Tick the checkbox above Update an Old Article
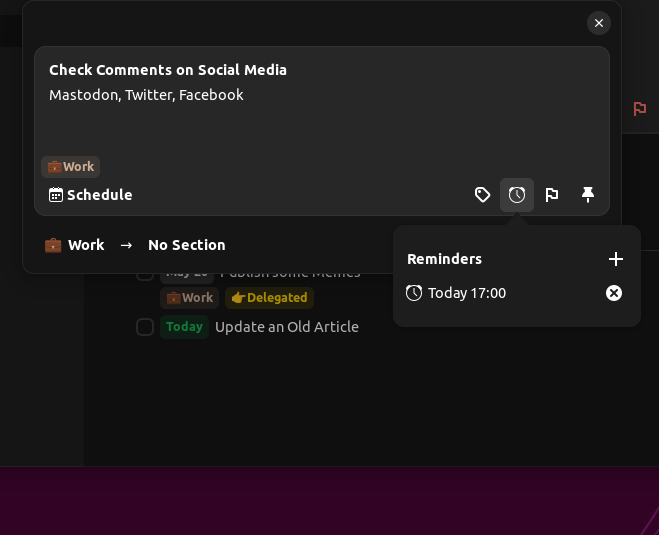This screenshot has width=659, height=535. click(x=145, y=275)
